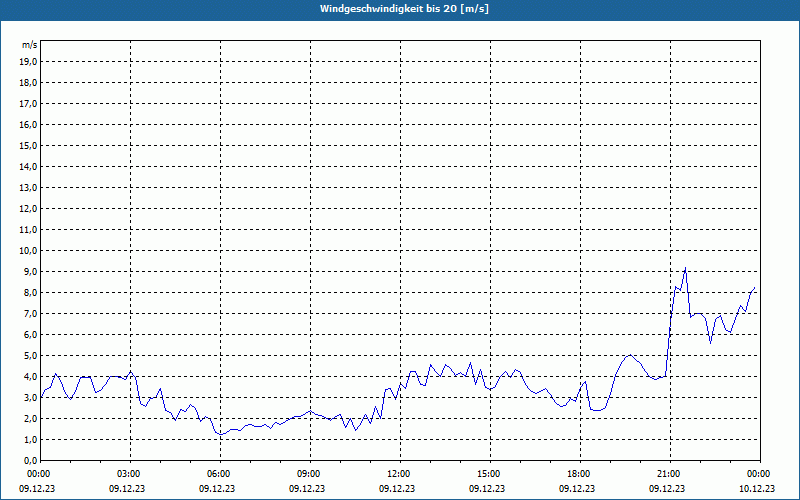Image resolution: width=800 pixels, height=500 pixels.
Task: Select the 11,0 y-axis label
Action: point(28,230)
